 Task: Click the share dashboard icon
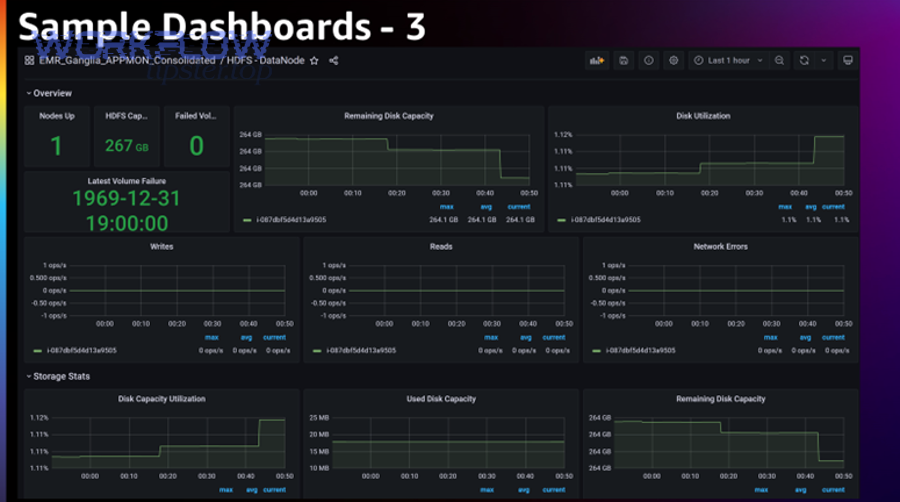click(x=334, y=60)
